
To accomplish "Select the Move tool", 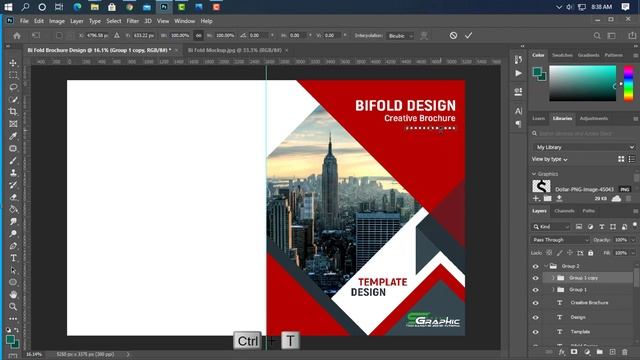I will click(13, 63).
